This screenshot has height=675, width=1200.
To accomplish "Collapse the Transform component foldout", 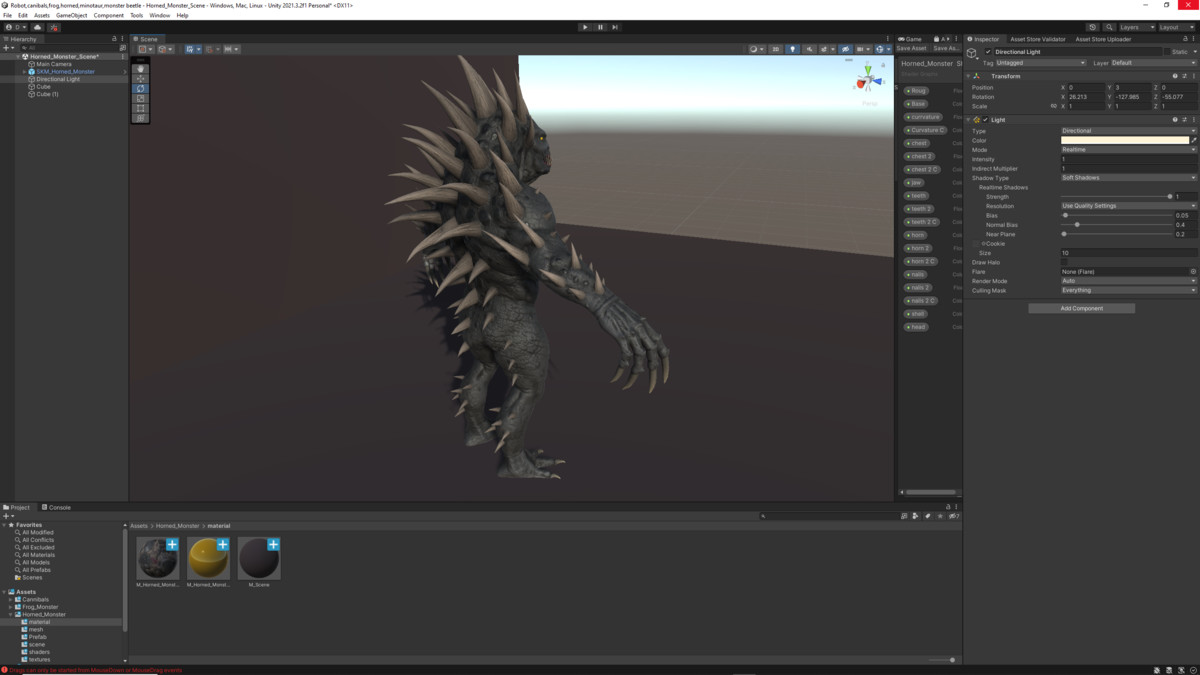I will tap(969, 76).
